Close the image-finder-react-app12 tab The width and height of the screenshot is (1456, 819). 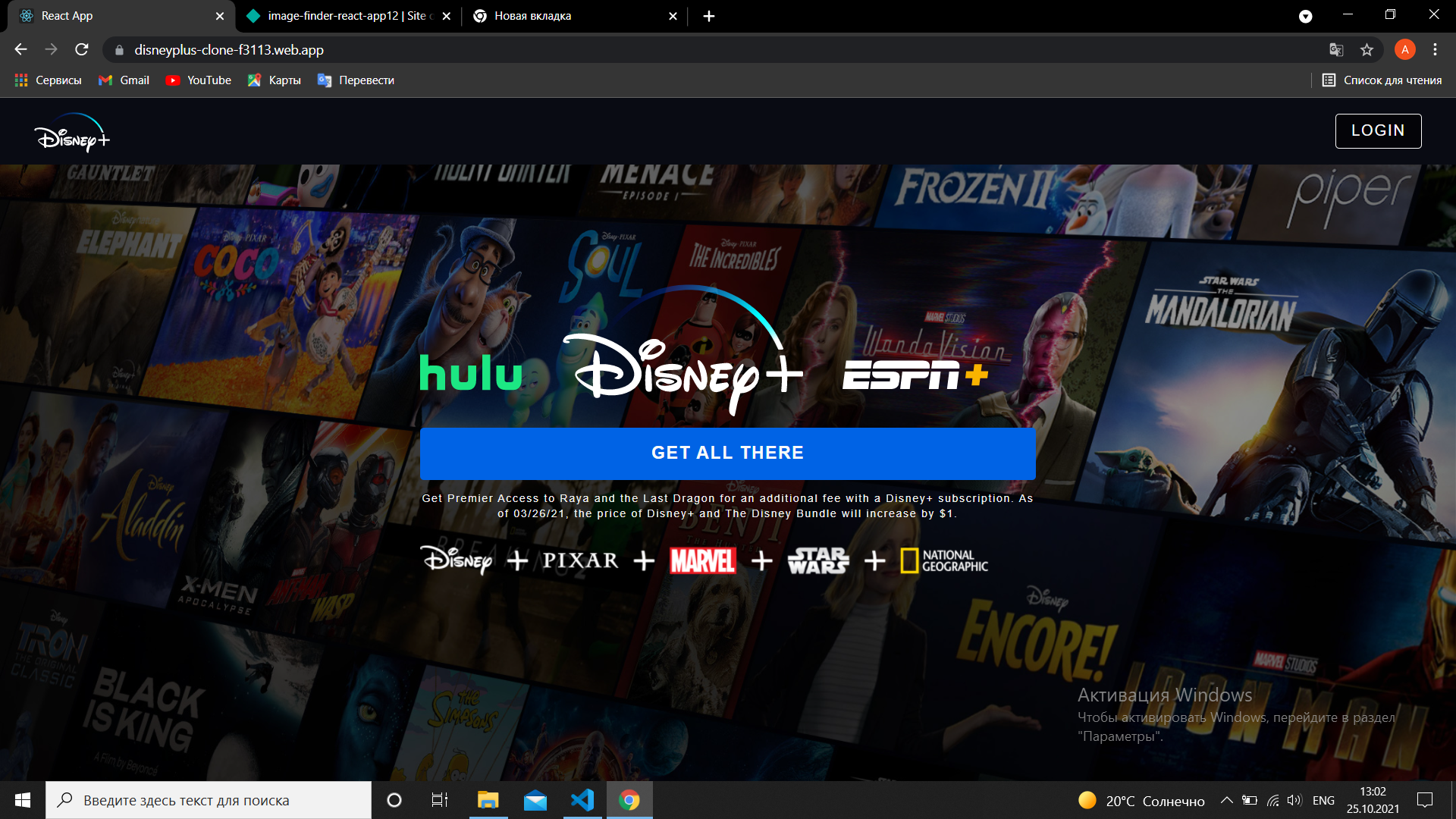point(447,16)
